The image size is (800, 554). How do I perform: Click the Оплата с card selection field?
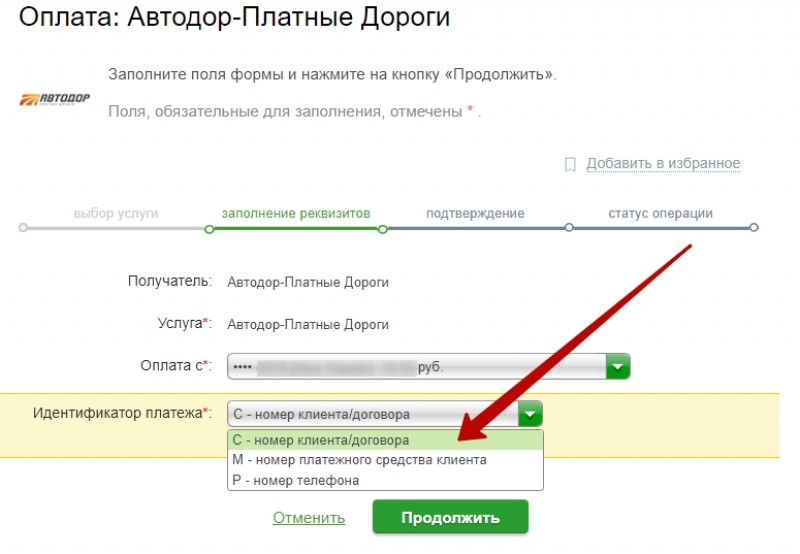click(x=429, y=366)
